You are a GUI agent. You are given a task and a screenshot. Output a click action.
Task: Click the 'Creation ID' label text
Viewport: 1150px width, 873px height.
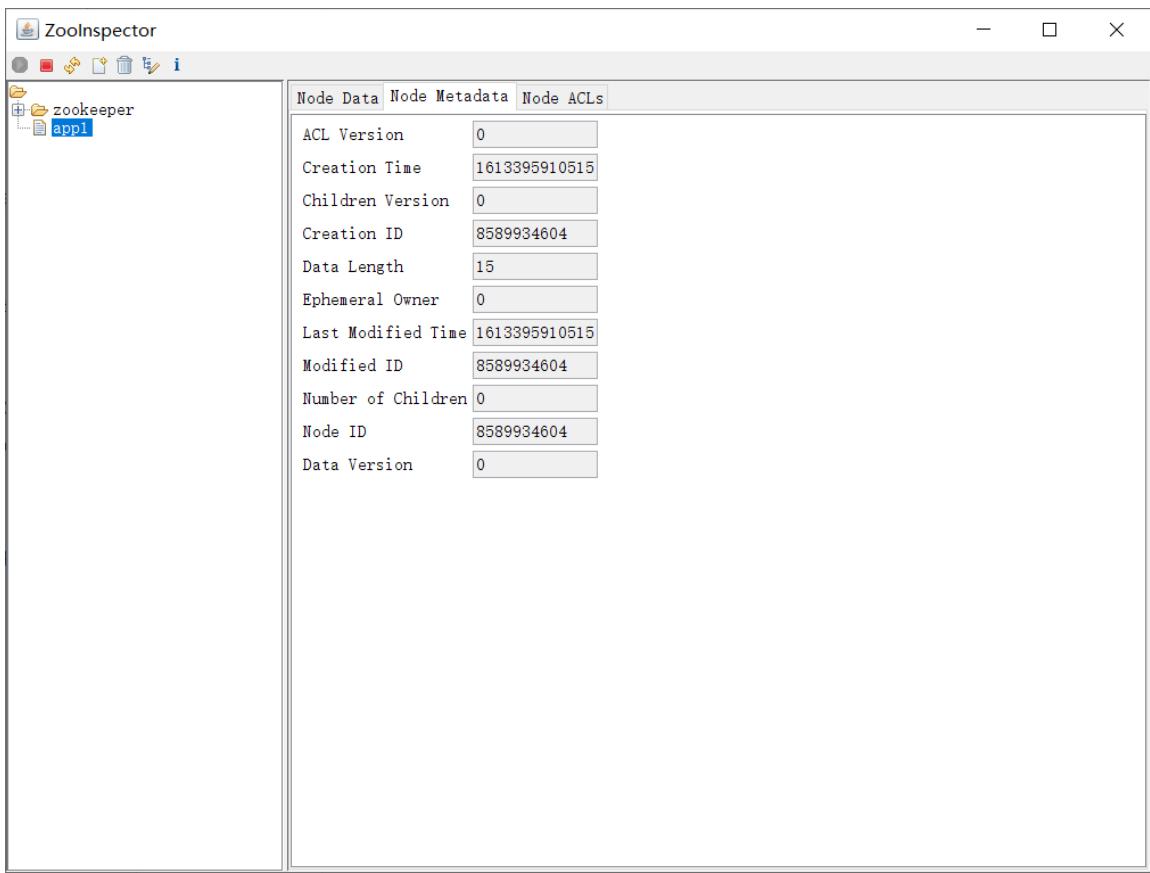tap(352, 234)
